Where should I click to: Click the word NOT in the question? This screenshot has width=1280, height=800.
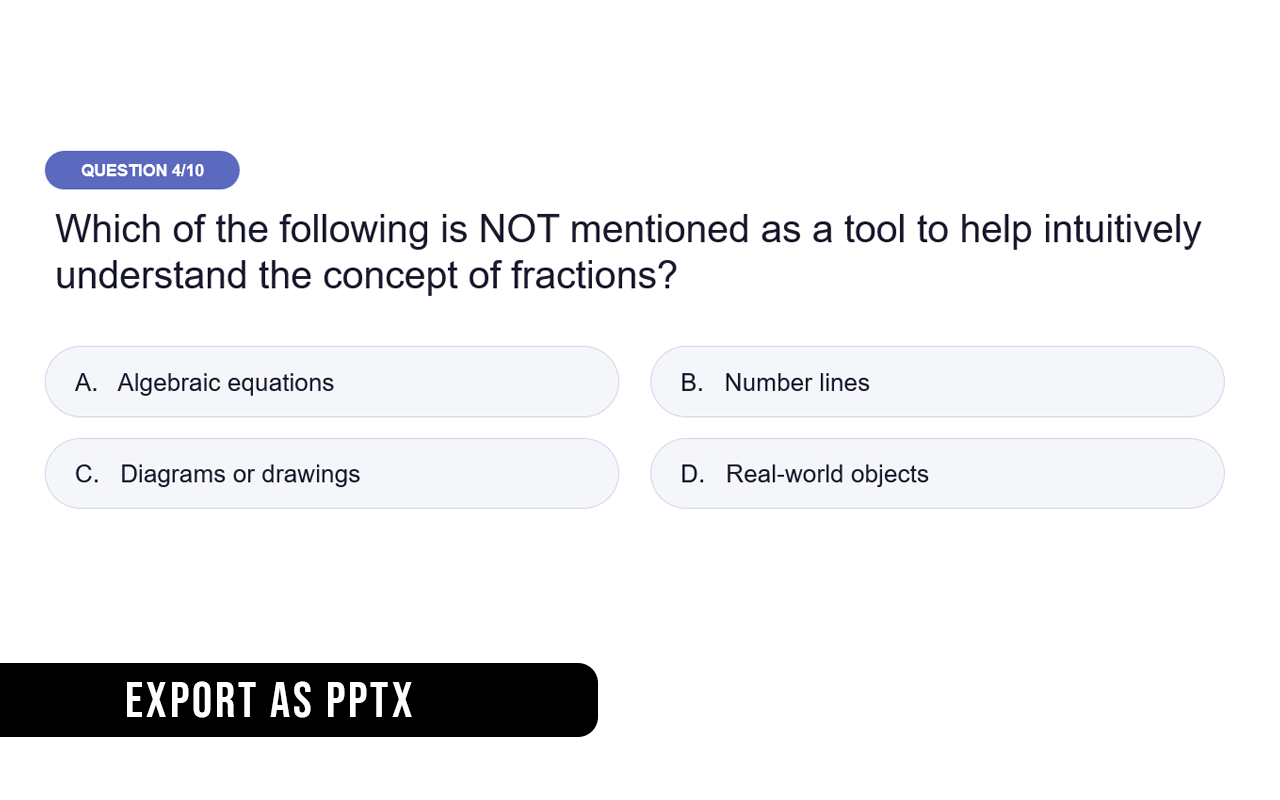(x=519, y=229)
